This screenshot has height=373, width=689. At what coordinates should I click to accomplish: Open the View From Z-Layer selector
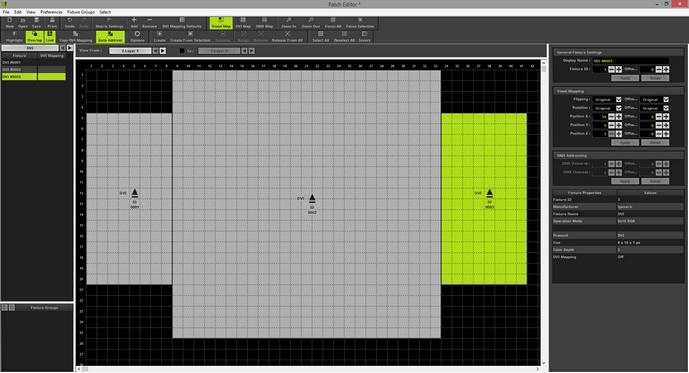click(130, 51)
